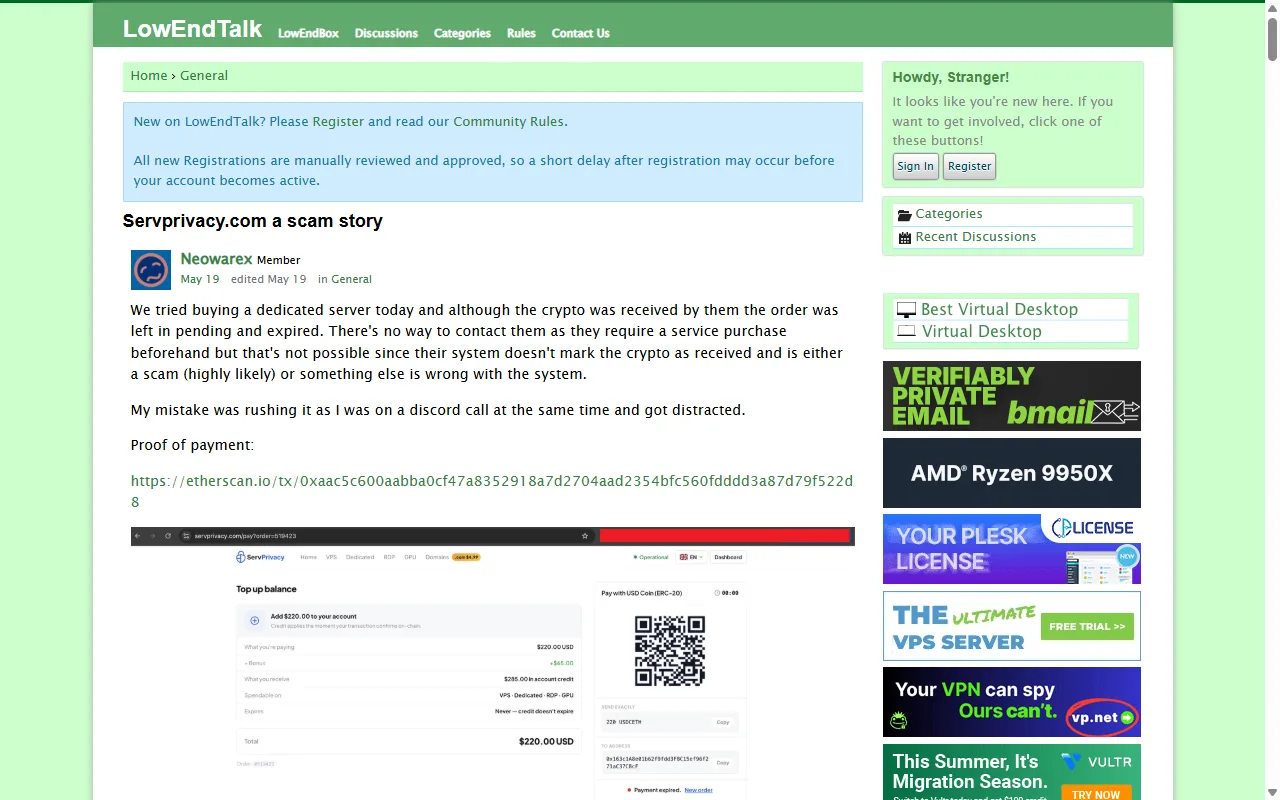The width and height of the screenshot is (1280, 800).
Task: Open General category link under author
Action: (351, 279)
